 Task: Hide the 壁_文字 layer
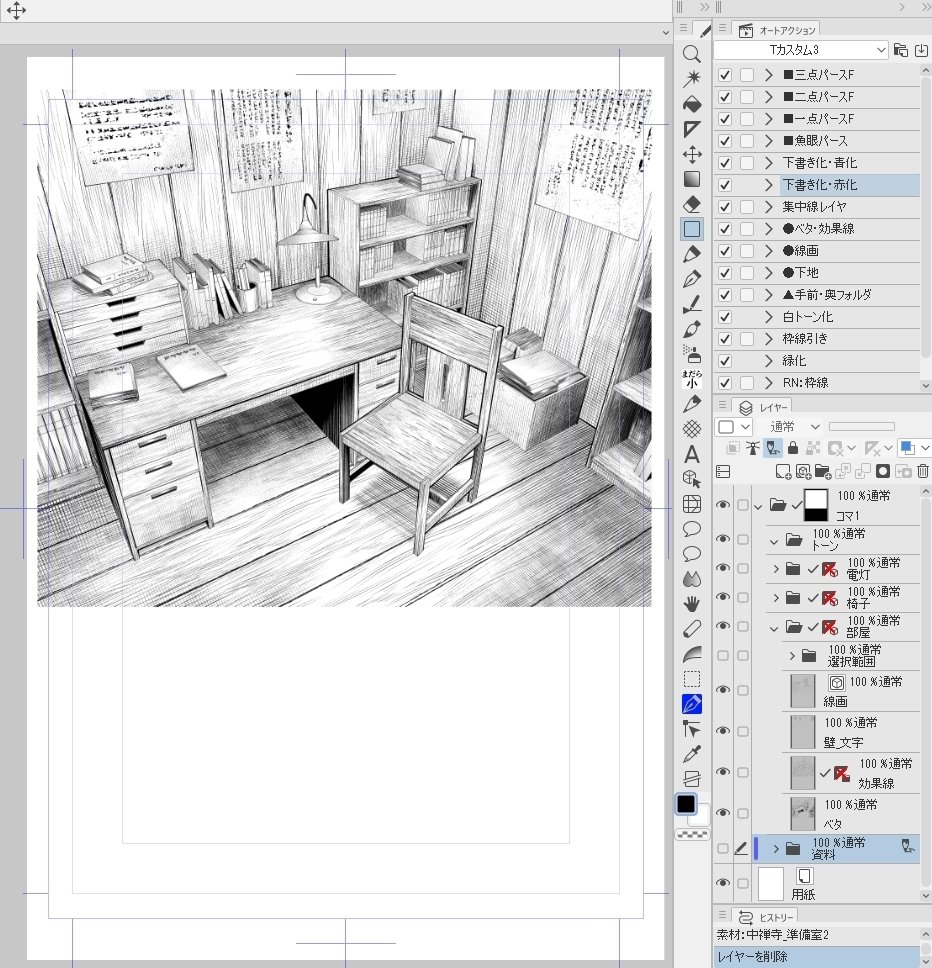(x=722, y=731)
